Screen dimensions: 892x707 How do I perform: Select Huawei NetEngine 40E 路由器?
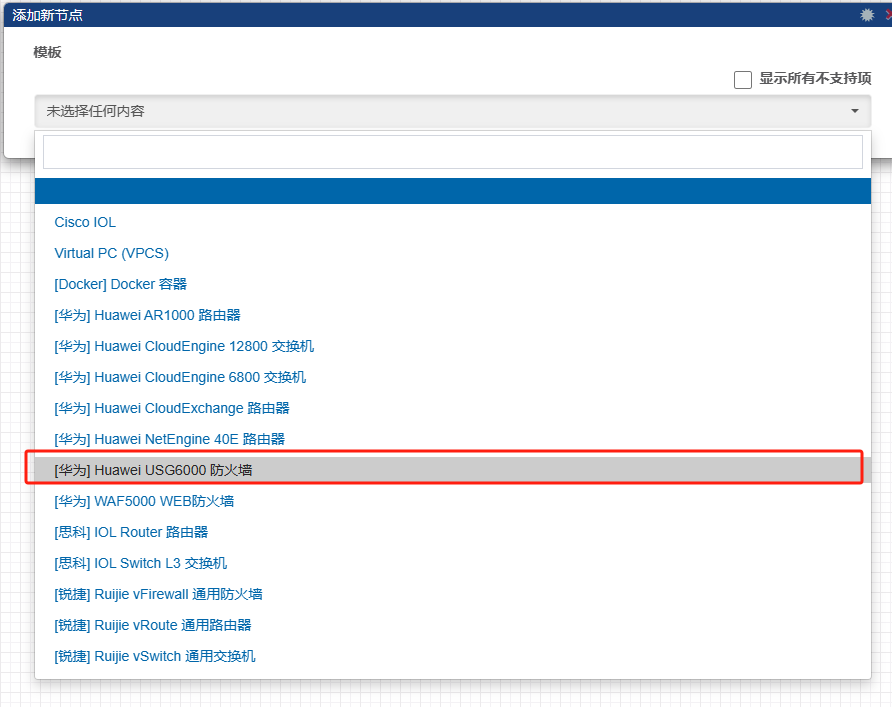453,439
